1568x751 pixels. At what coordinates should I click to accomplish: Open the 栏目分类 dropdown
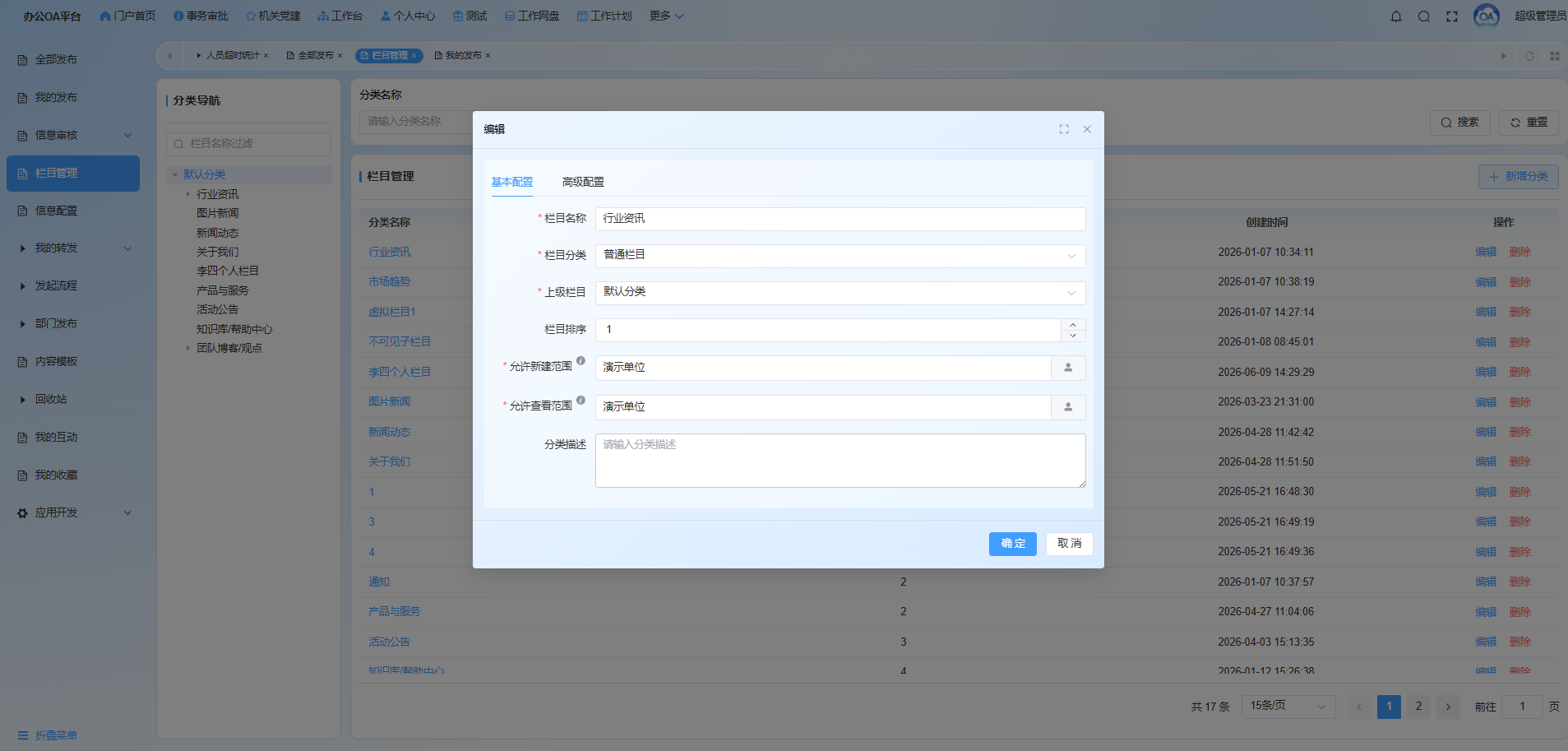840,256
